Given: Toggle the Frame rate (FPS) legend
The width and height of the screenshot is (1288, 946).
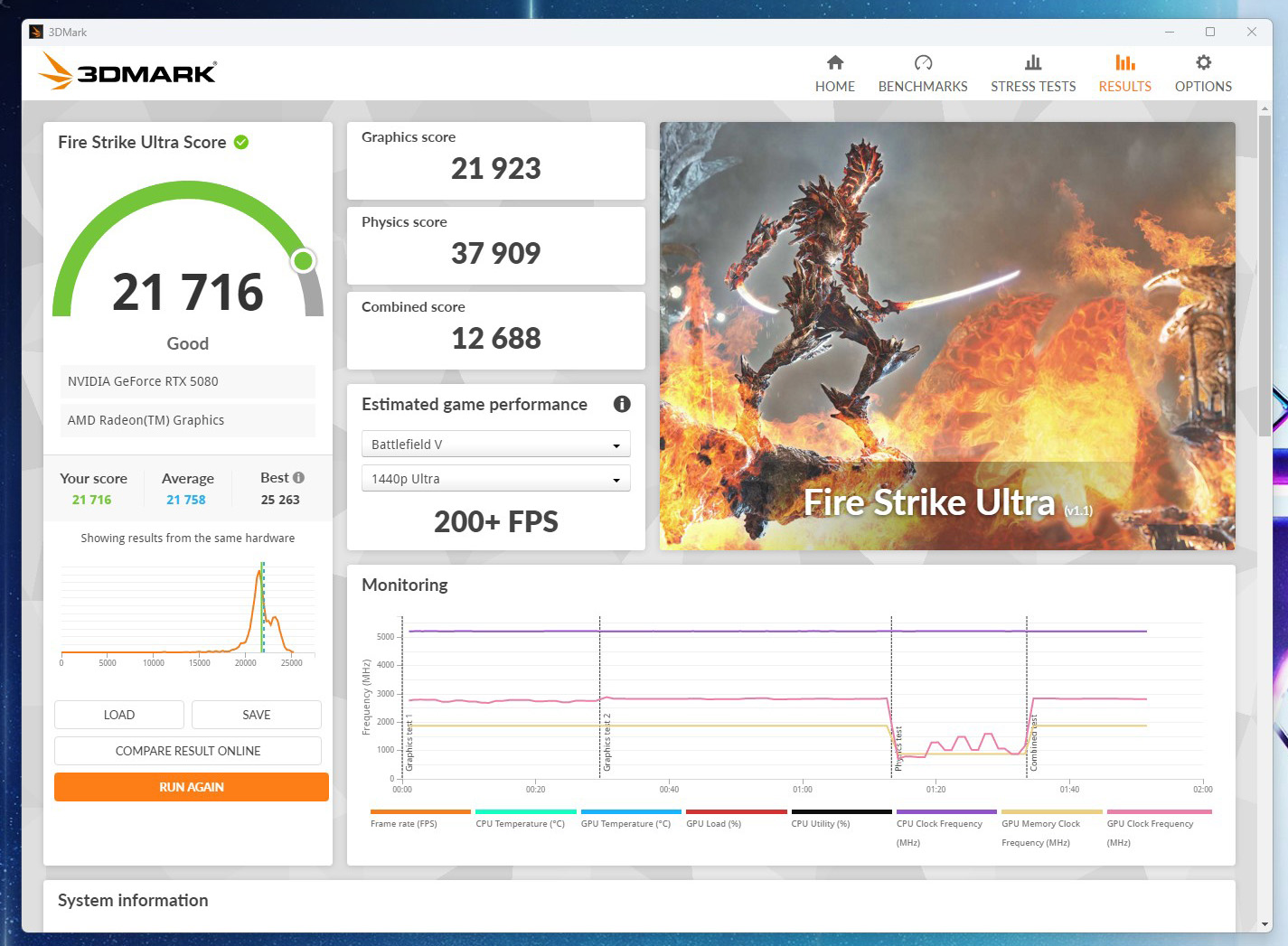Looking at the screenshot, I should point(403,823).
